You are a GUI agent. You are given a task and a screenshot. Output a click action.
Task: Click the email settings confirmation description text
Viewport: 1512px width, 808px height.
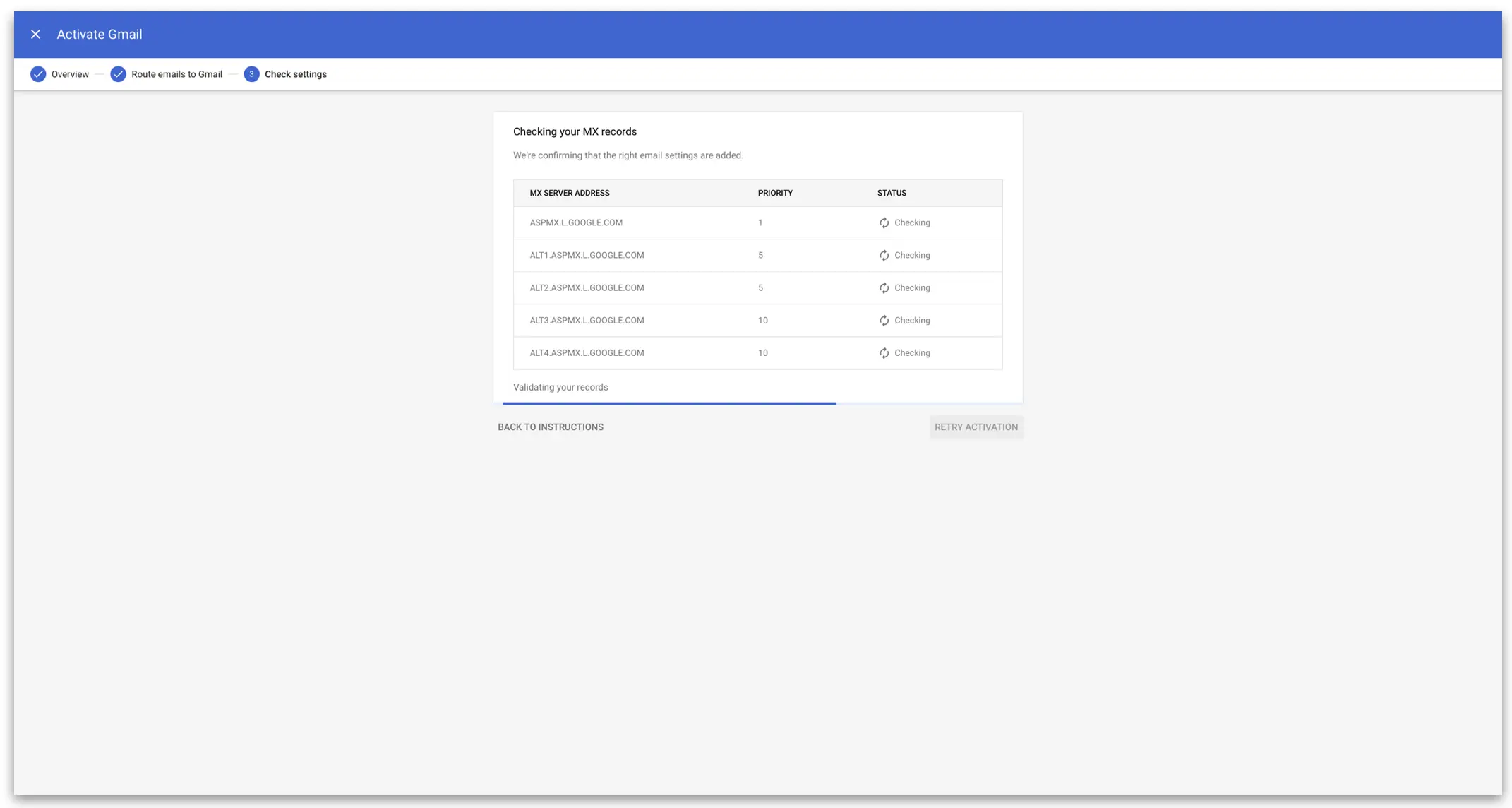pos(628,155)
